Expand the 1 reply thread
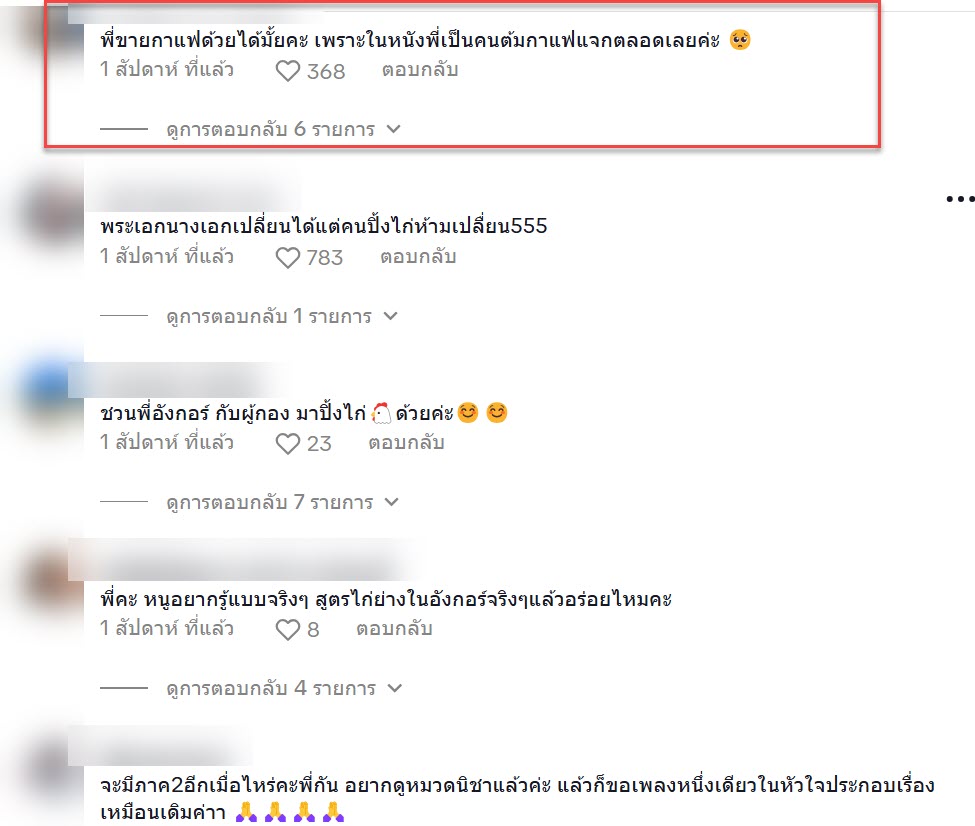This screenshot has height=826, width=975. (x=281, y=316)
